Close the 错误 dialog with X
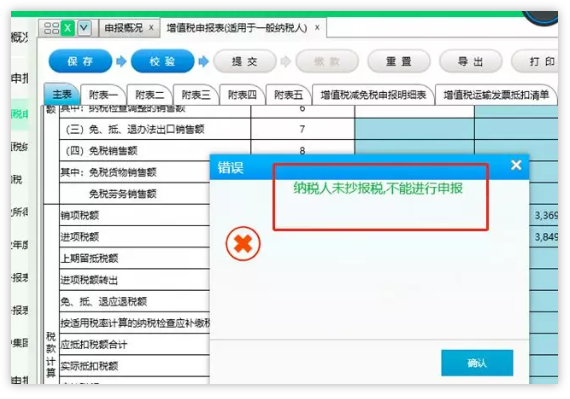Screen dimensions: 570x399 (516, 165)
